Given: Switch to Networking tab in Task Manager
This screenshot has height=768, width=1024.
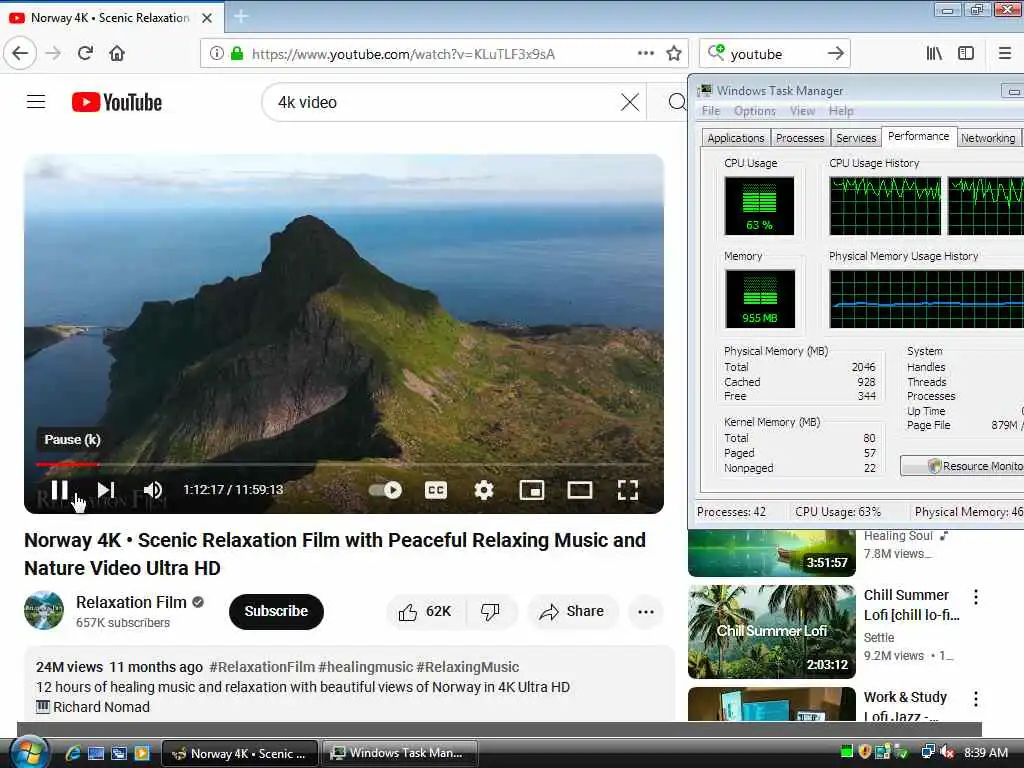Looking at the screenshot, I should coord(988,138).
